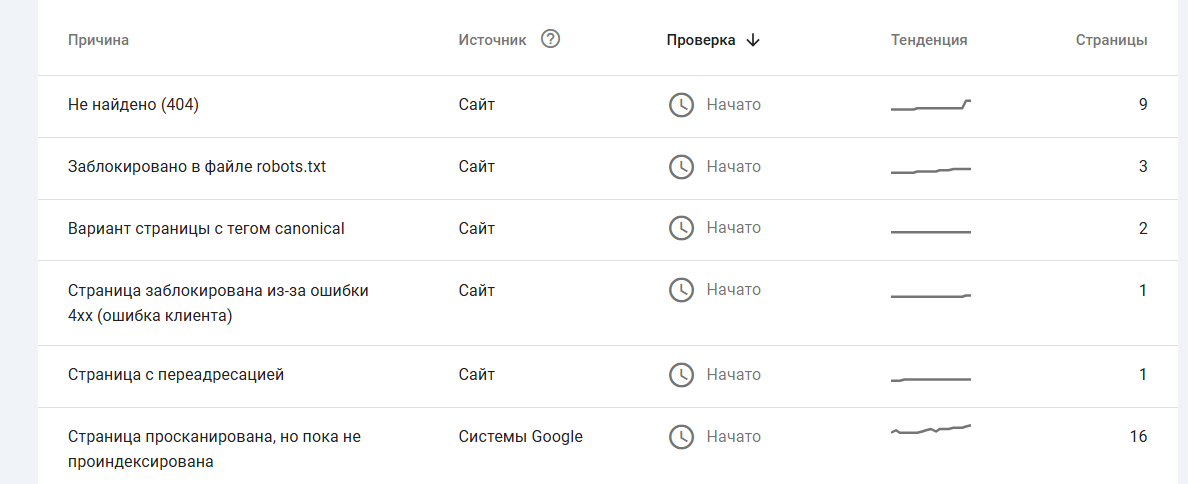Screen dimensions: 1188x484
Task: Click clock icon in Не найдено (404) row
Action: pyautogui.click(x=681, y=105)
